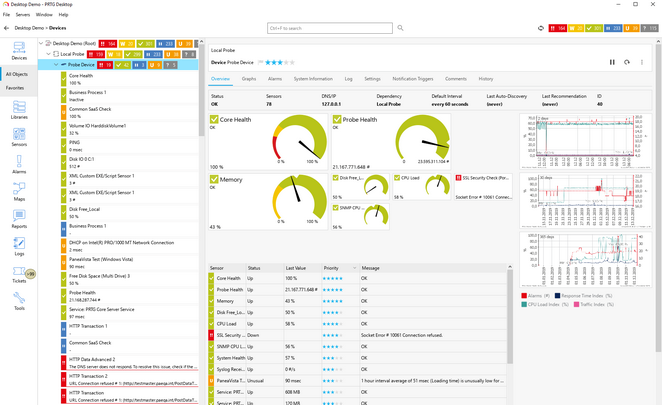662x405 pixels.
Task: Open the Sensors sidebar icon
Action: point(19,137)
